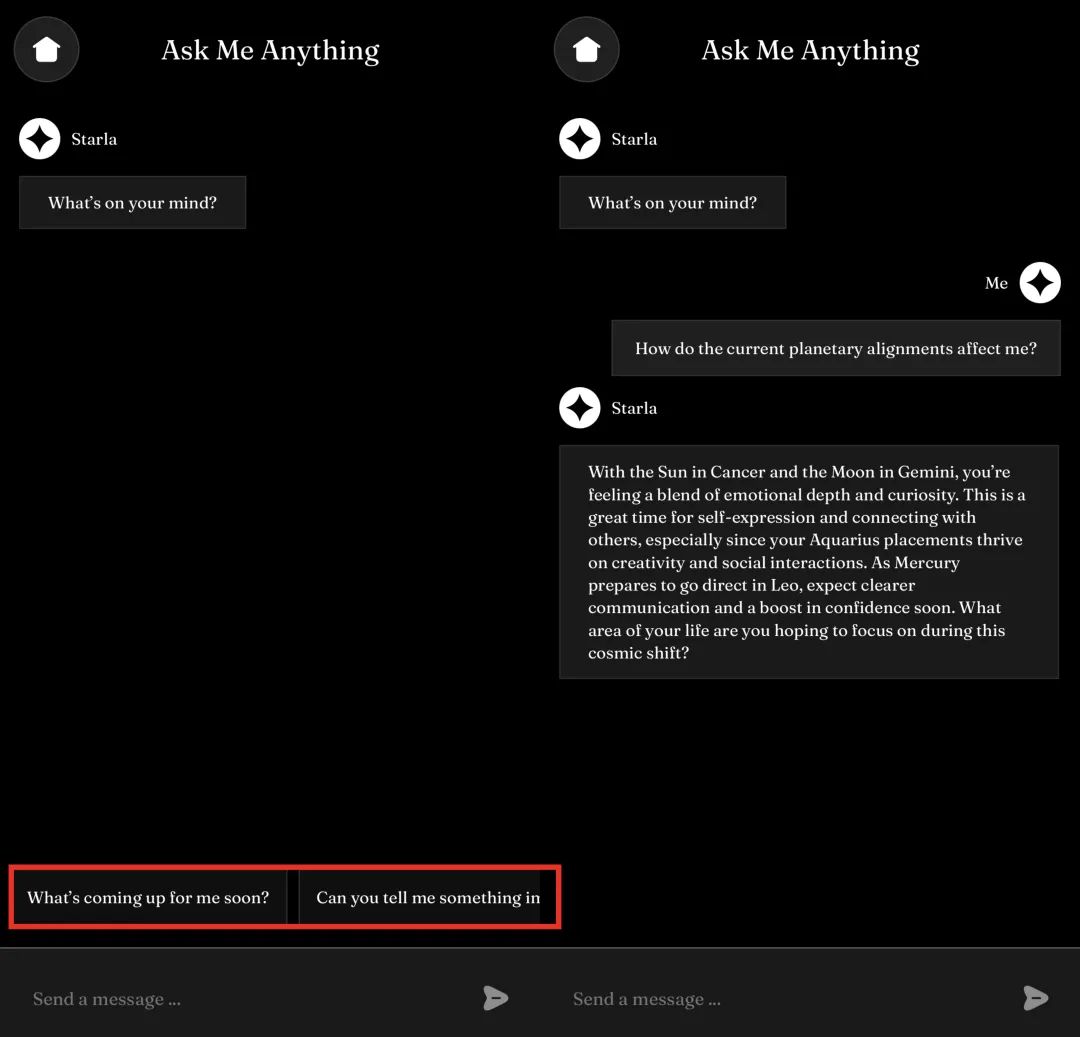Click the Me star avatar
The image size is (1080, 1037).
[x=1039, y=282]
